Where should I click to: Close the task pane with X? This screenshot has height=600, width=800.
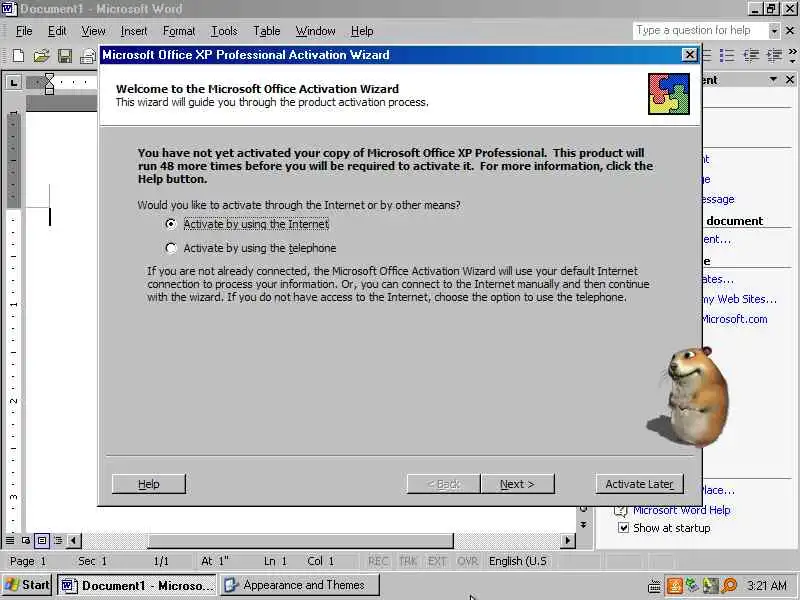[x=790, y=80]
